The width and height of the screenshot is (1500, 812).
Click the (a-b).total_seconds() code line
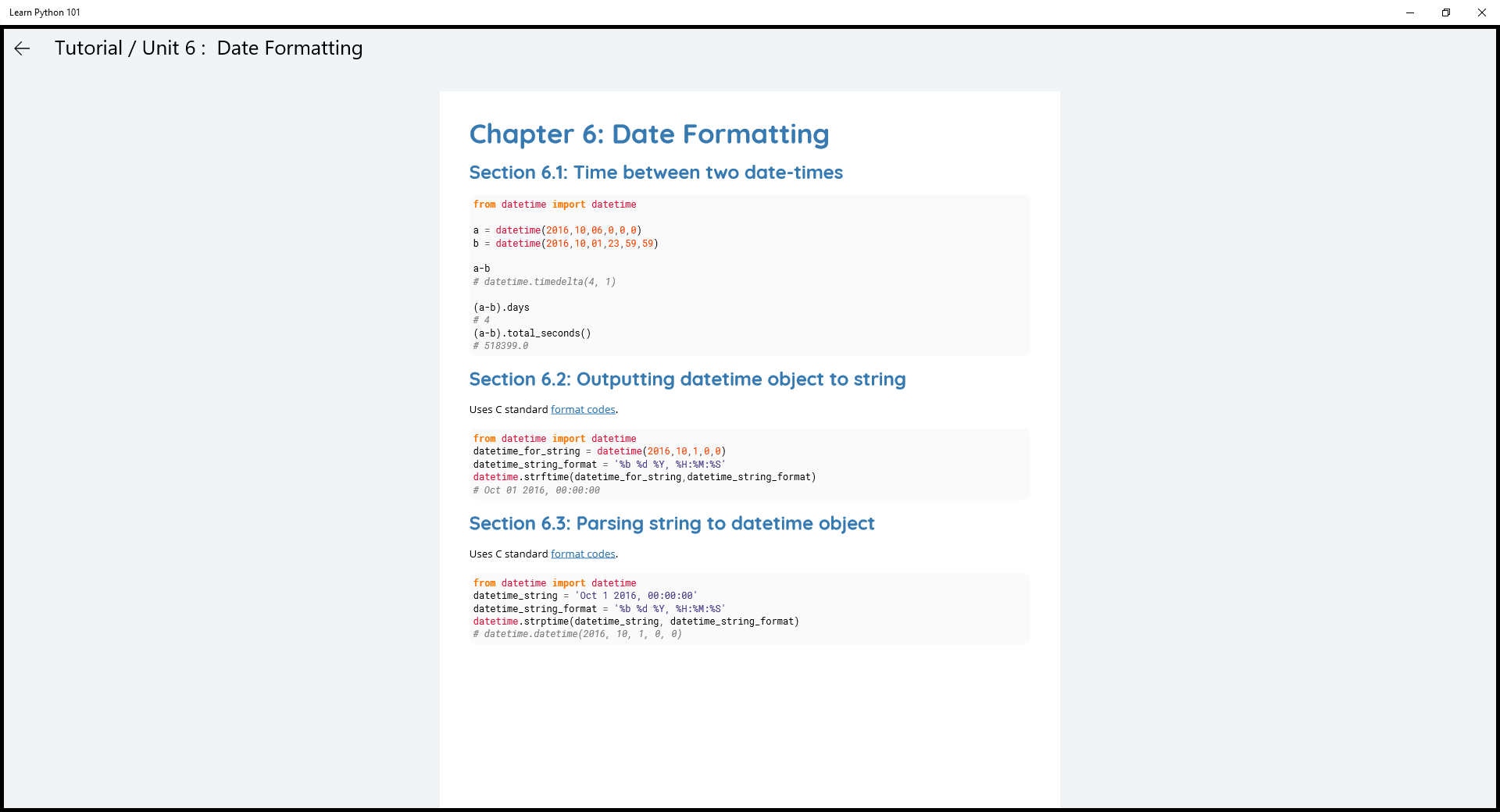[x=531, y=333]
